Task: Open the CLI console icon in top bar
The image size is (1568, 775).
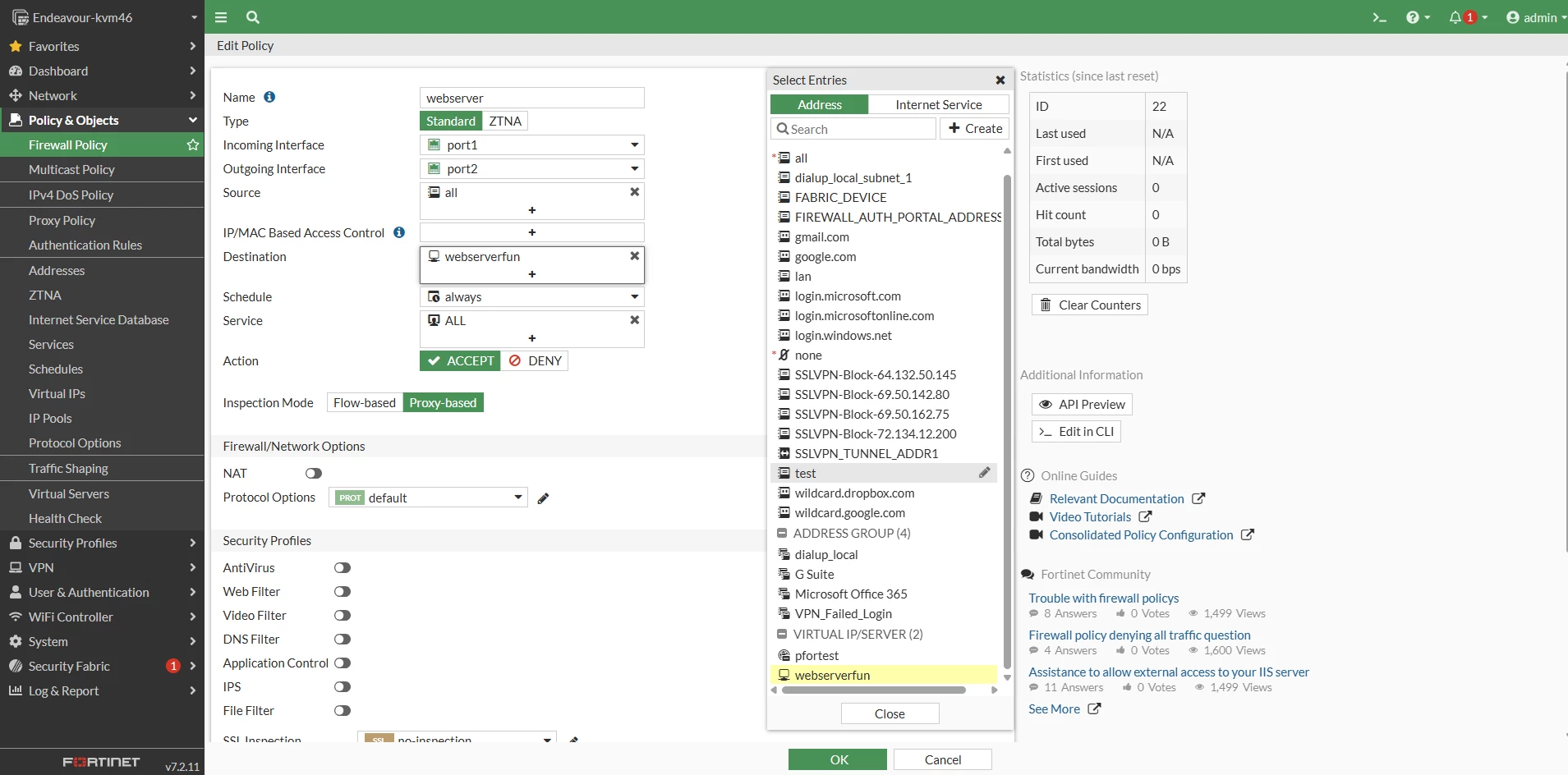Action: pos(1379,17)
